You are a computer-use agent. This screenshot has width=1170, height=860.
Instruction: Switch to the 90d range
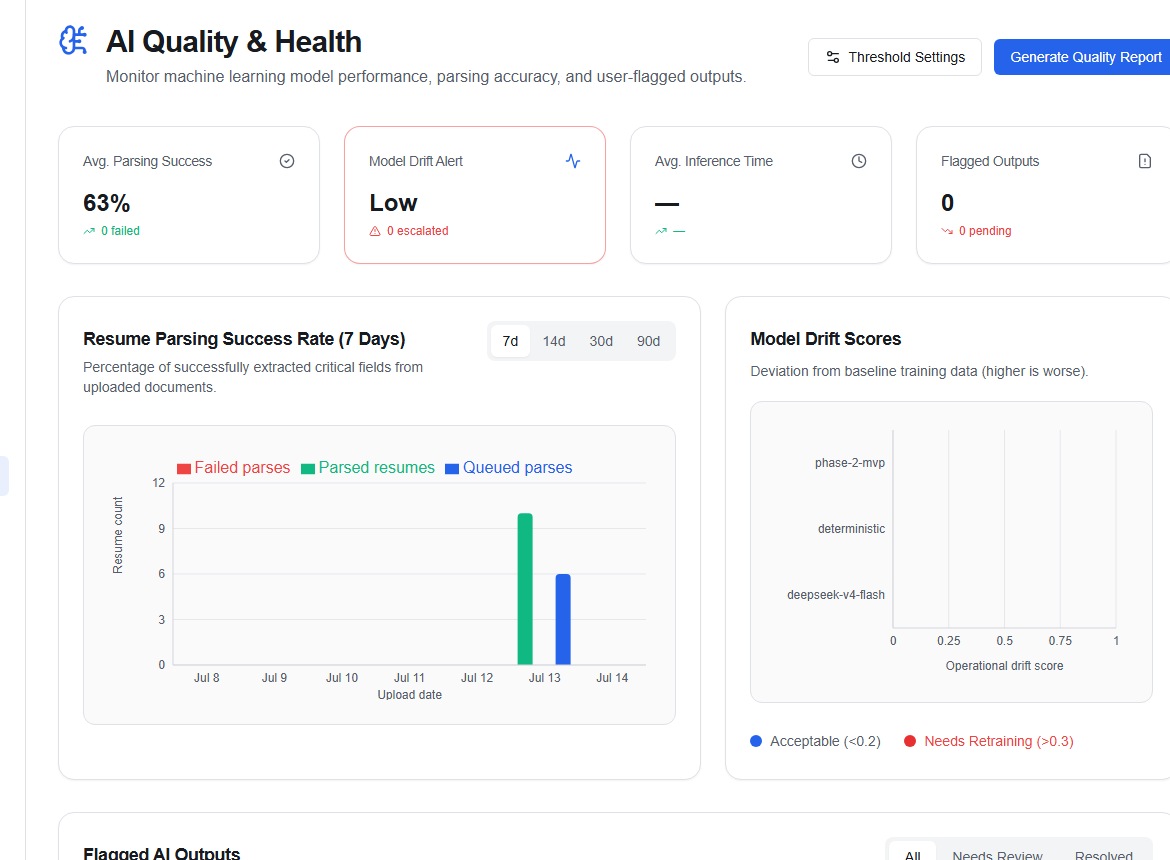click(x=648, y=341)
